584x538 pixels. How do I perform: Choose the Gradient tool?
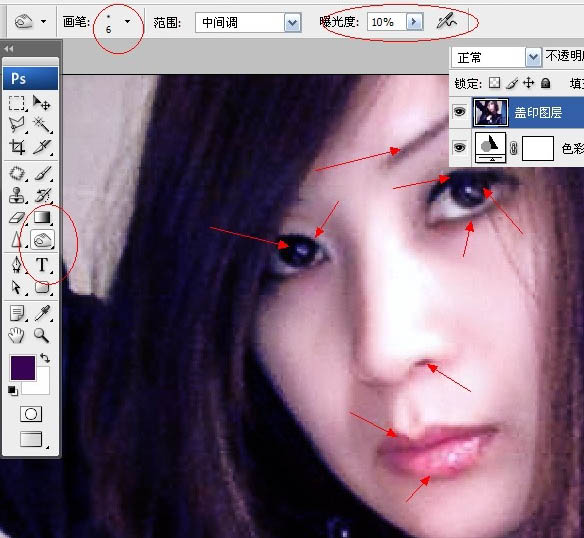click(x=42, y=217)
